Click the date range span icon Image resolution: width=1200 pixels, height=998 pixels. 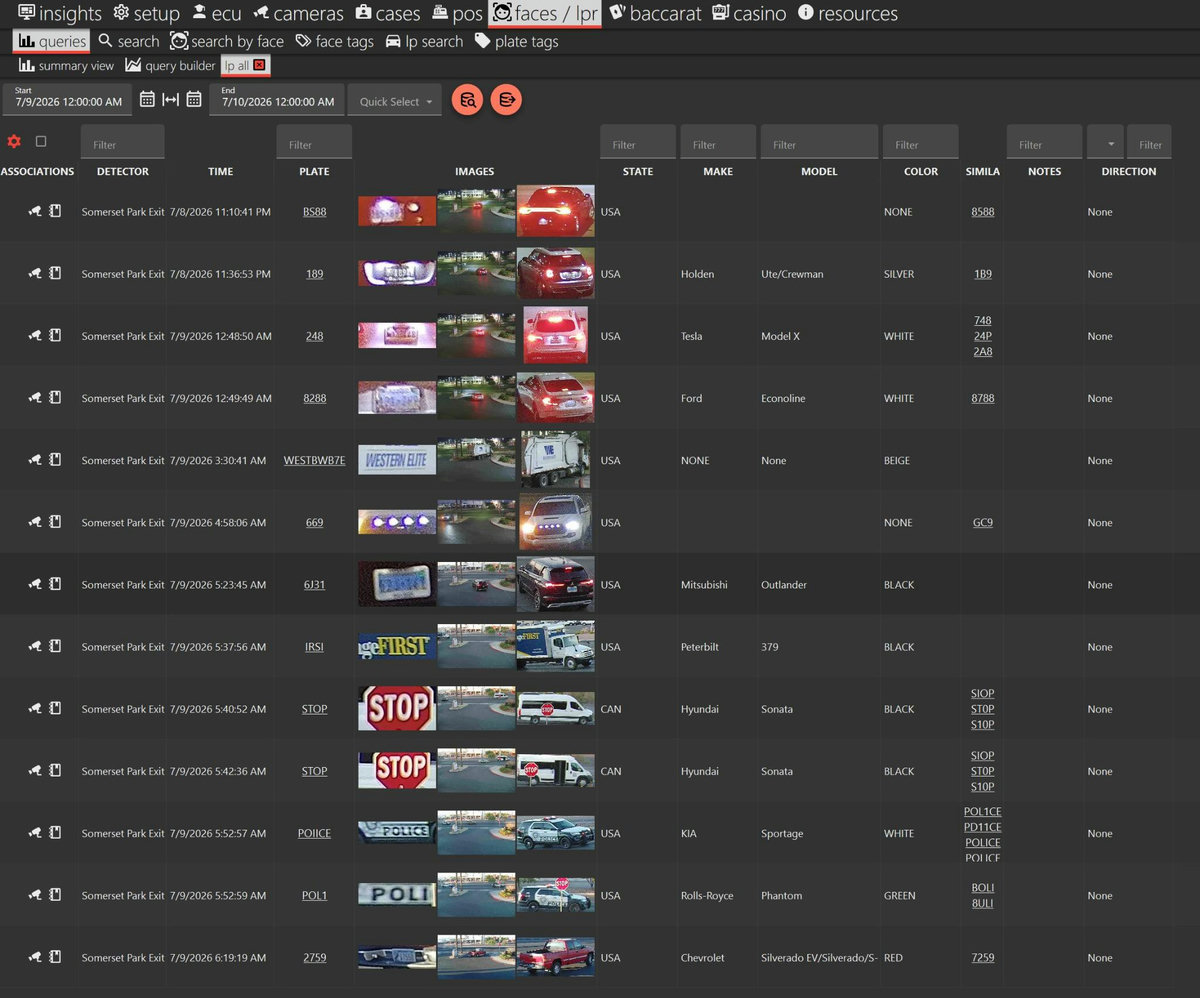pos(170,99)
